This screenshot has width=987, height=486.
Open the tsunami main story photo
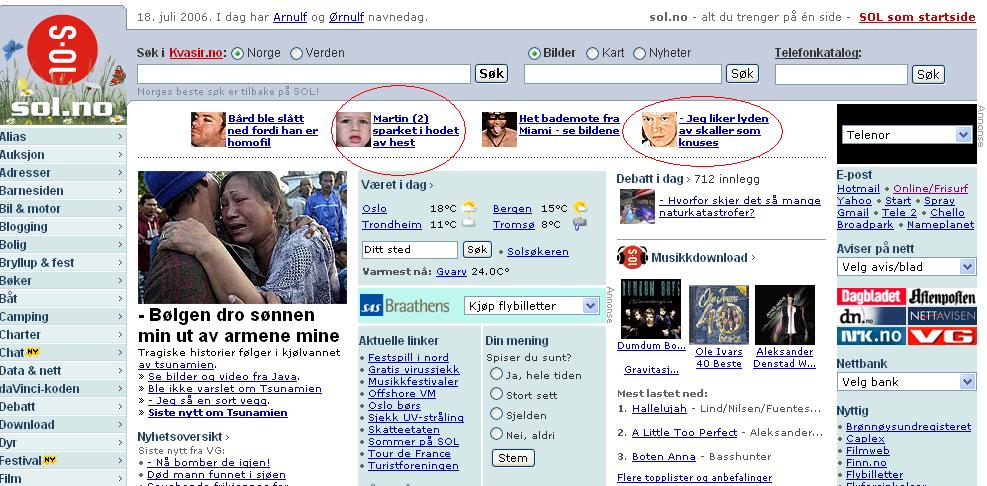(242, 237)
